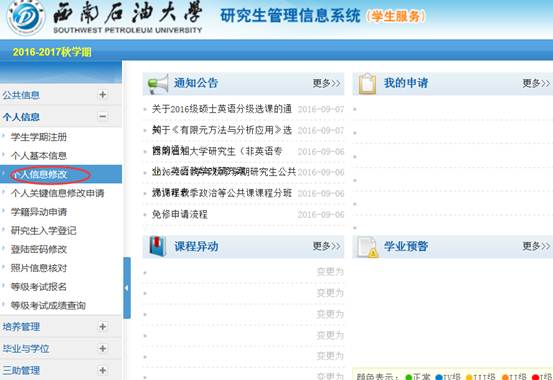This screenshot has height=380, width=553.
Task: Expand the 毕业与学位 section plus icon
Action: [x=103, y=349]
